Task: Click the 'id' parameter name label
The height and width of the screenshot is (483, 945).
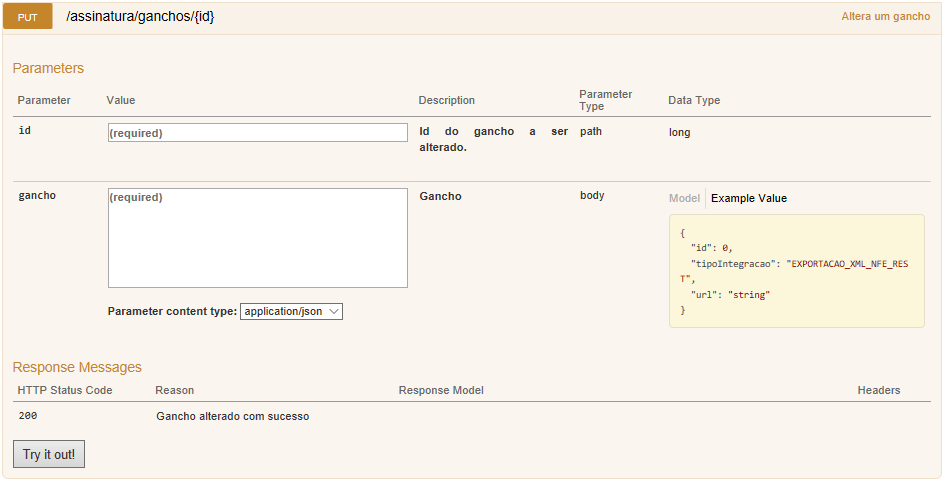Action: pyautogui.click(x=24, y=131)
